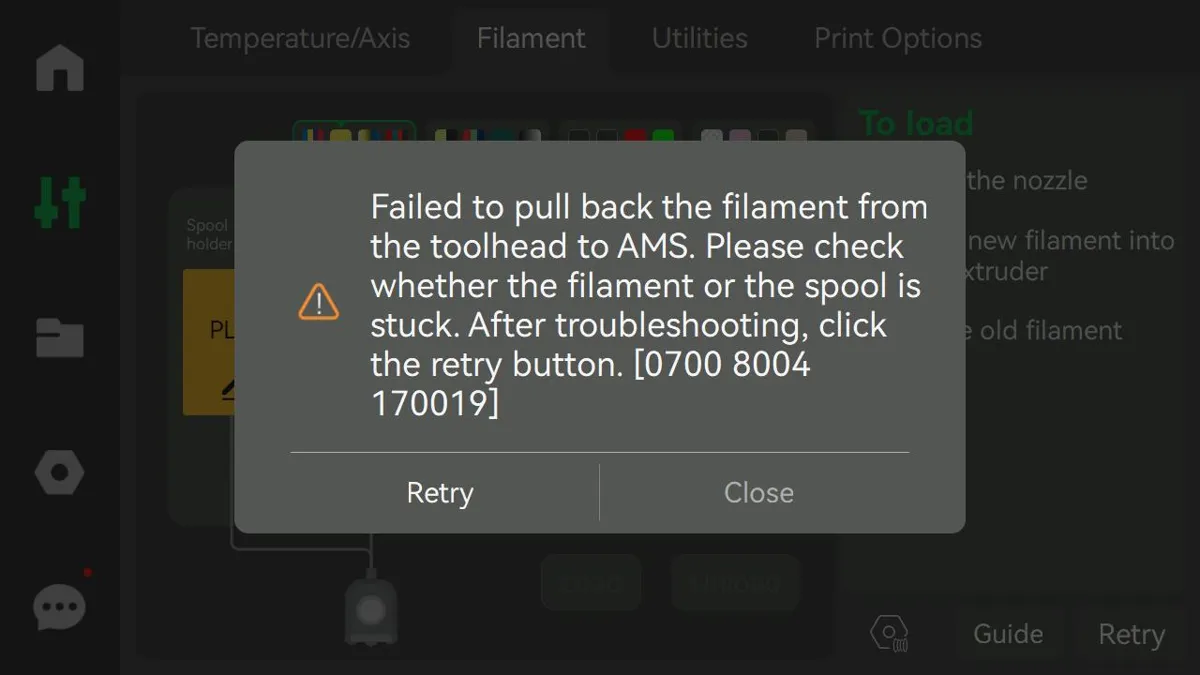Viewport: 1200px width, 675px height.
Task: Select the third AMS with red and green
Action: tap(621, 132)
